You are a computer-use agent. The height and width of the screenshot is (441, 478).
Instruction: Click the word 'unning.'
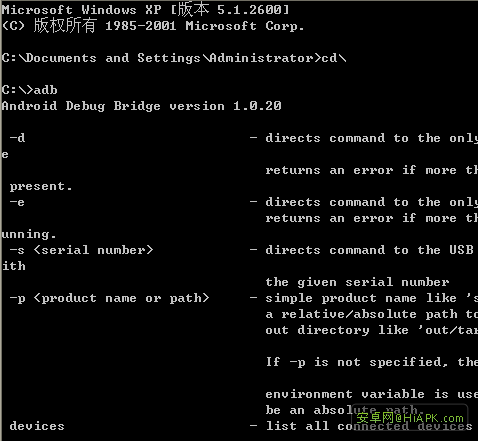29,234
